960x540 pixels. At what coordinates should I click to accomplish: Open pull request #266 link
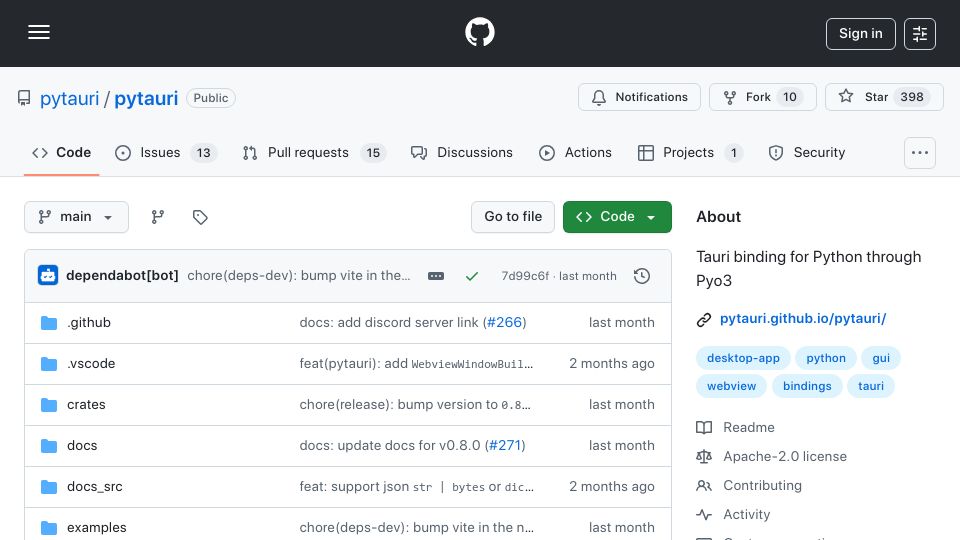(x=504, y=323)
